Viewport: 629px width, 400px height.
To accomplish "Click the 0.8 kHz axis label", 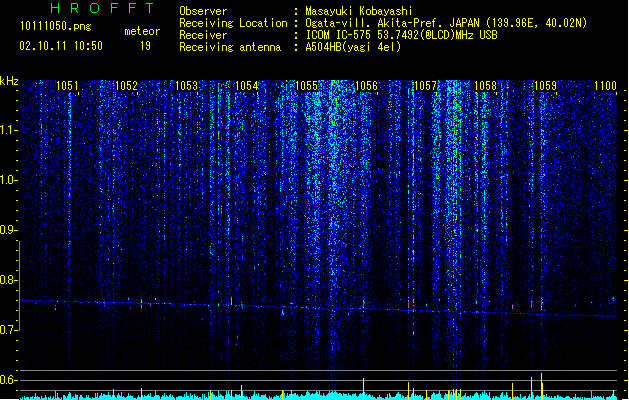I will [8, 280].
